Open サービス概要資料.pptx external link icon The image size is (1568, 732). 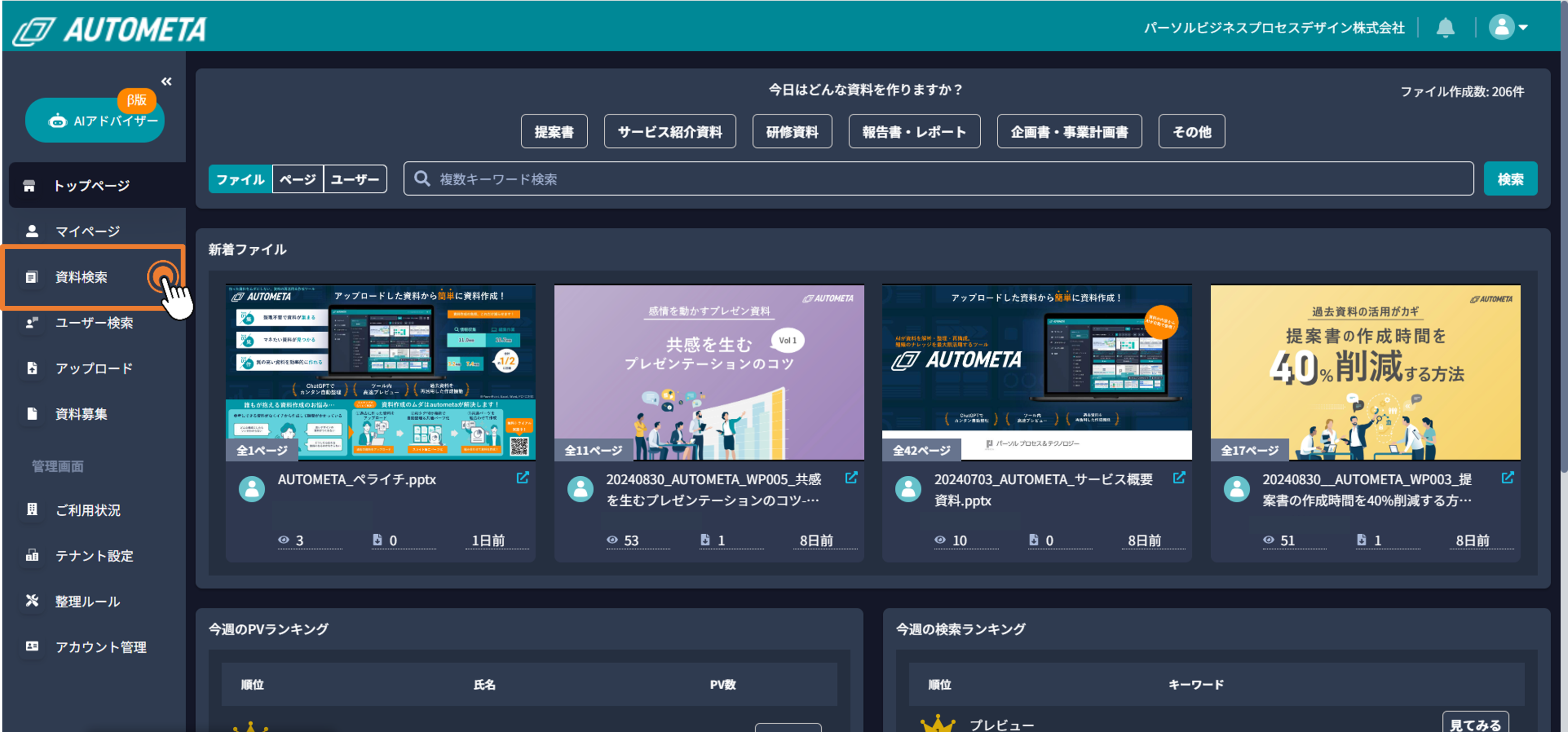[1179, 478]
